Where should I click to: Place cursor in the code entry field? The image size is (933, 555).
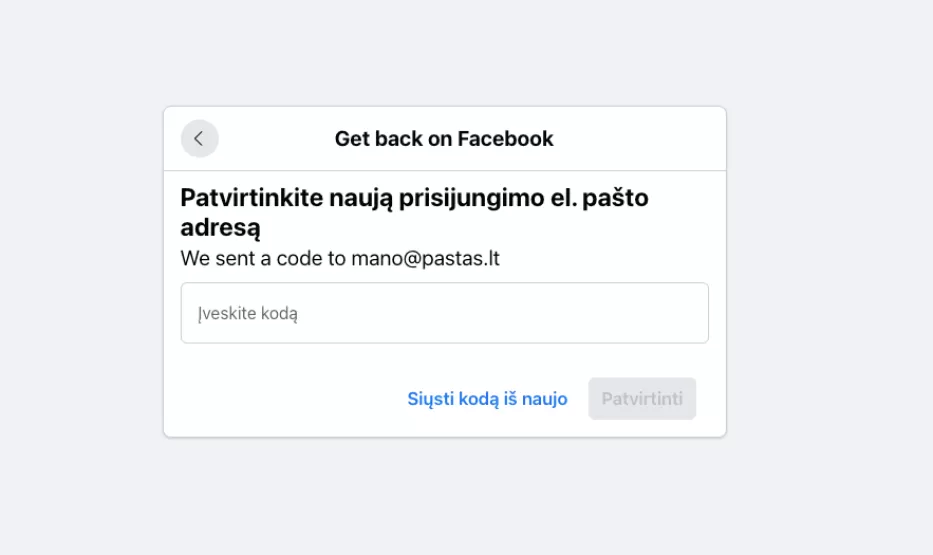click(444, 313)
